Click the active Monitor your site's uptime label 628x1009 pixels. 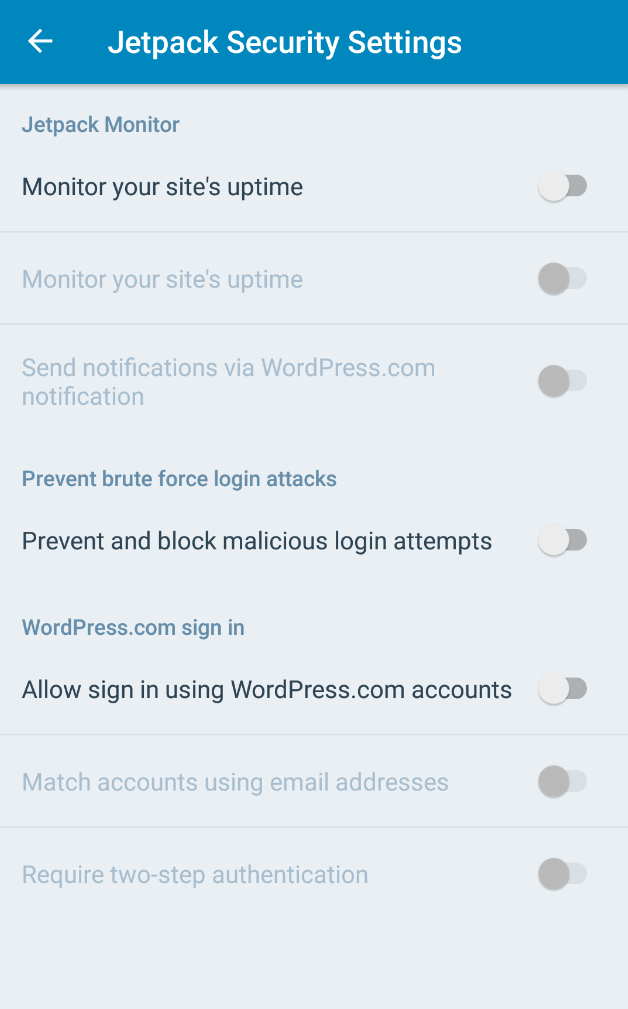click(x=162, y=187)
